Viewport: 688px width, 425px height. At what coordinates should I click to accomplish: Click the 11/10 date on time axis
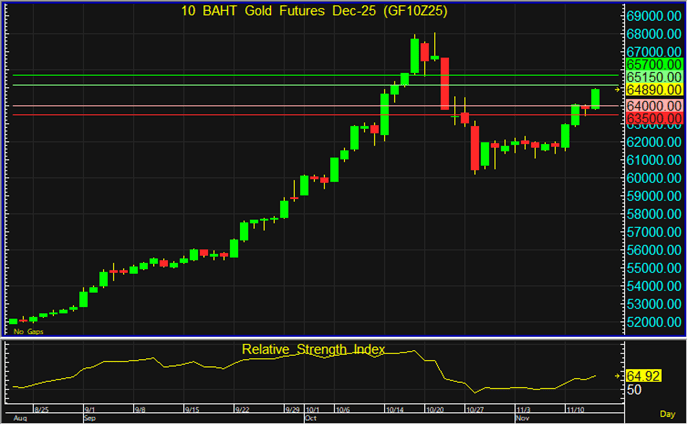[x=576, y=409]
